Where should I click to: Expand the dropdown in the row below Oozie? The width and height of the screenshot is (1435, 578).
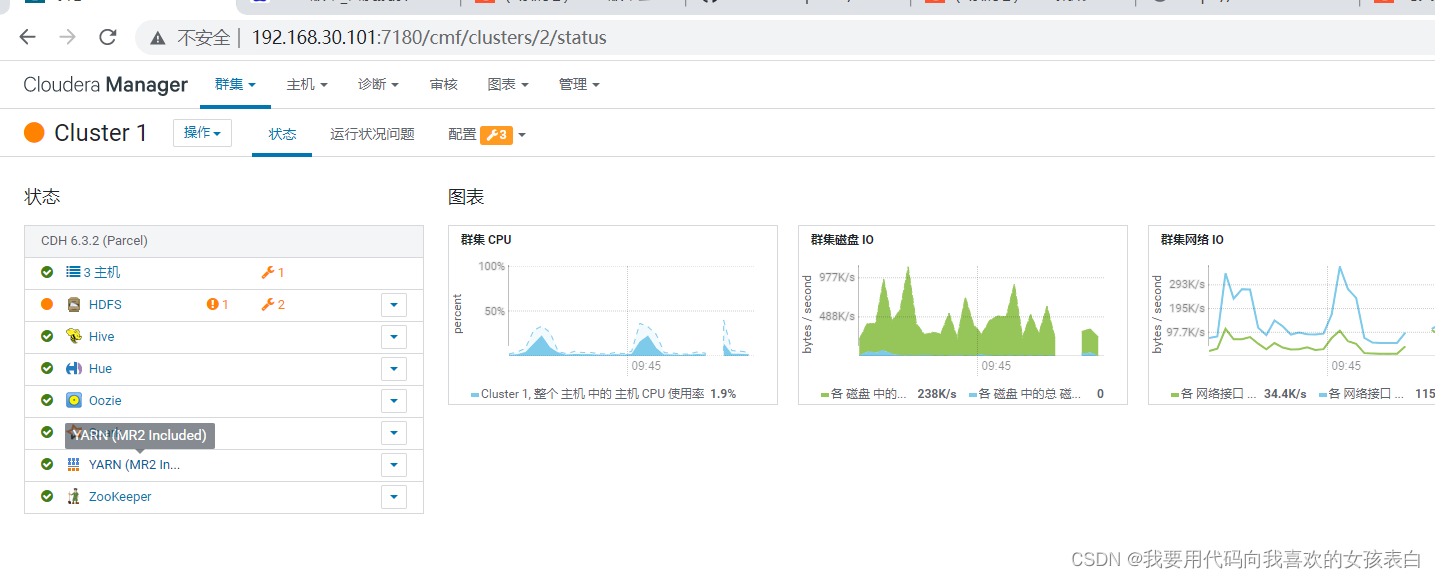pyautogui.click(x=394, y=432)
